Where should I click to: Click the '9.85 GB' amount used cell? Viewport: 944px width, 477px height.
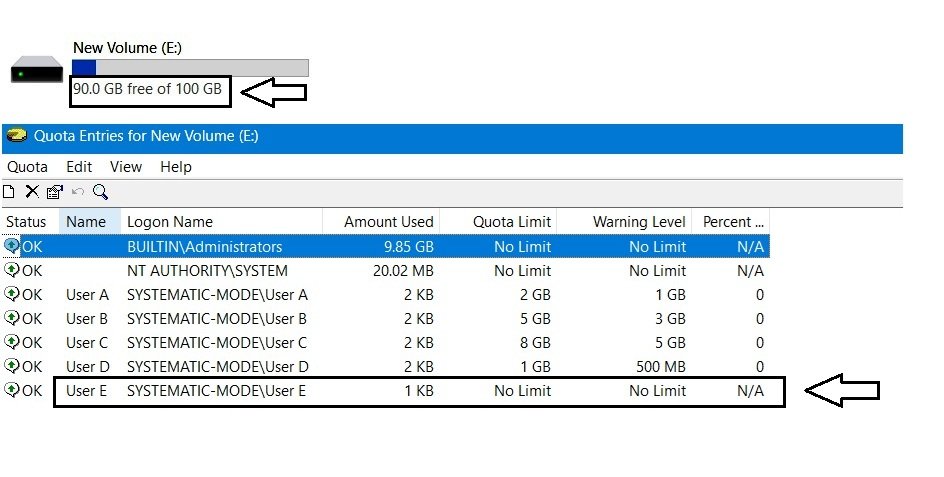tap(409, 246)
